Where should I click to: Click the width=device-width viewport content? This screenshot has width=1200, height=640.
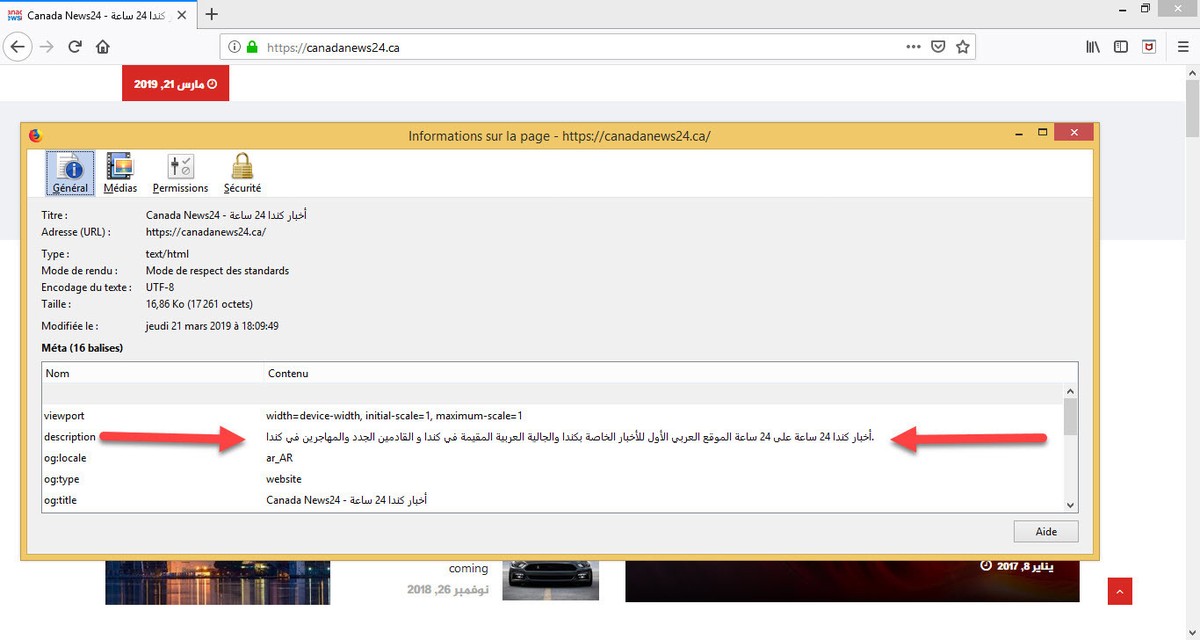(x=394, y=415)
